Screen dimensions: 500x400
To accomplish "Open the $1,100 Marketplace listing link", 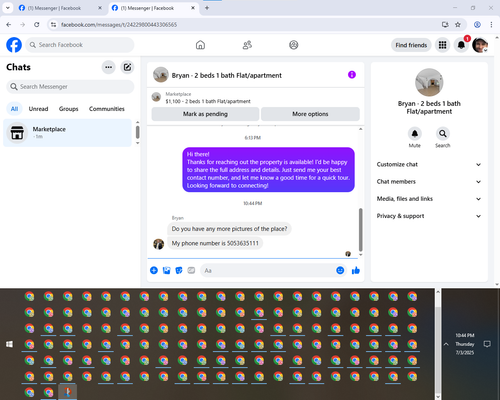I will [x=208, y=101].
